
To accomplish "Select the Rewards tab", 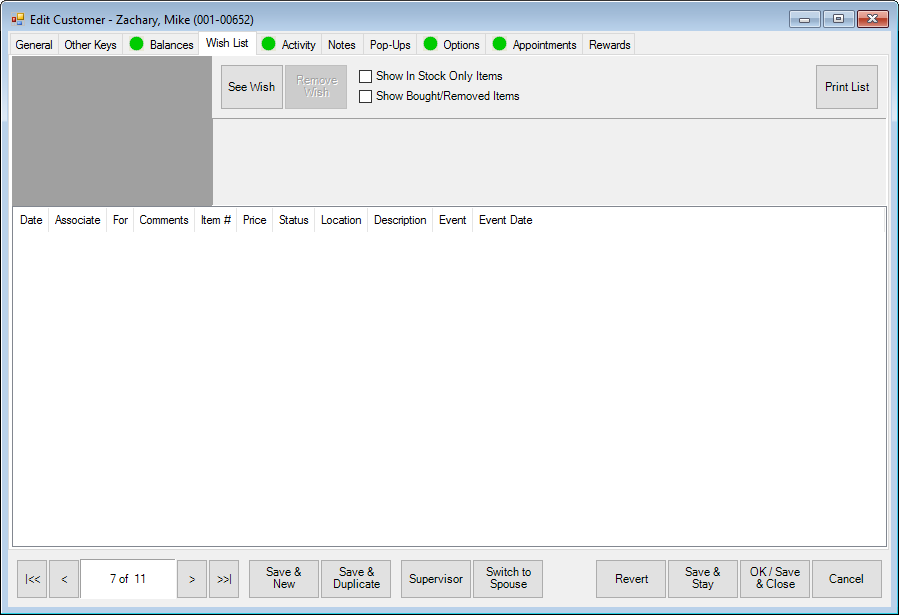I will (609, 45).
